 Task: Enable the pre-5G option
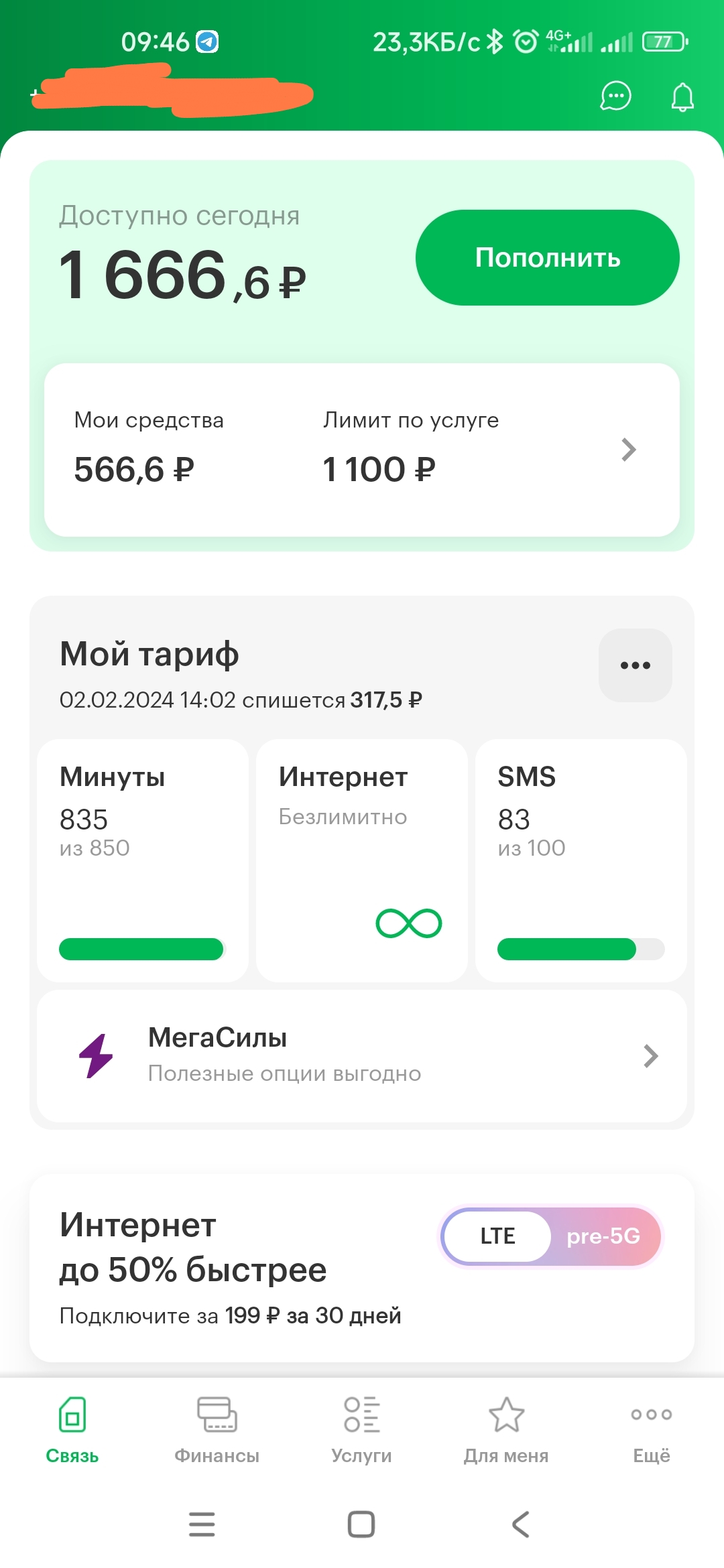click(603, 1236)
